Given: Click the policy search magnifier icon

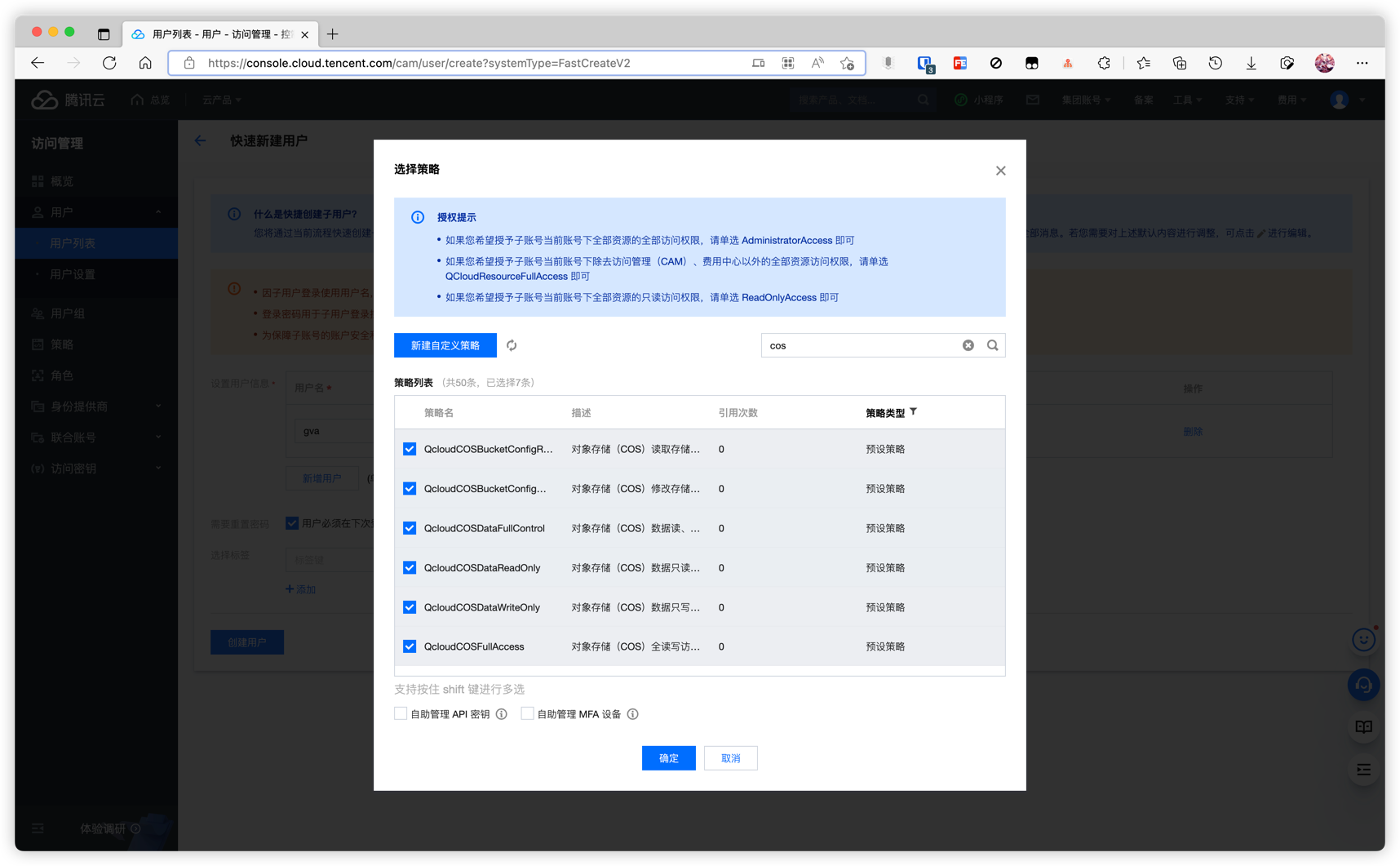Looking at the screenshot, I should pyautogui.click(x=992, y=345).
